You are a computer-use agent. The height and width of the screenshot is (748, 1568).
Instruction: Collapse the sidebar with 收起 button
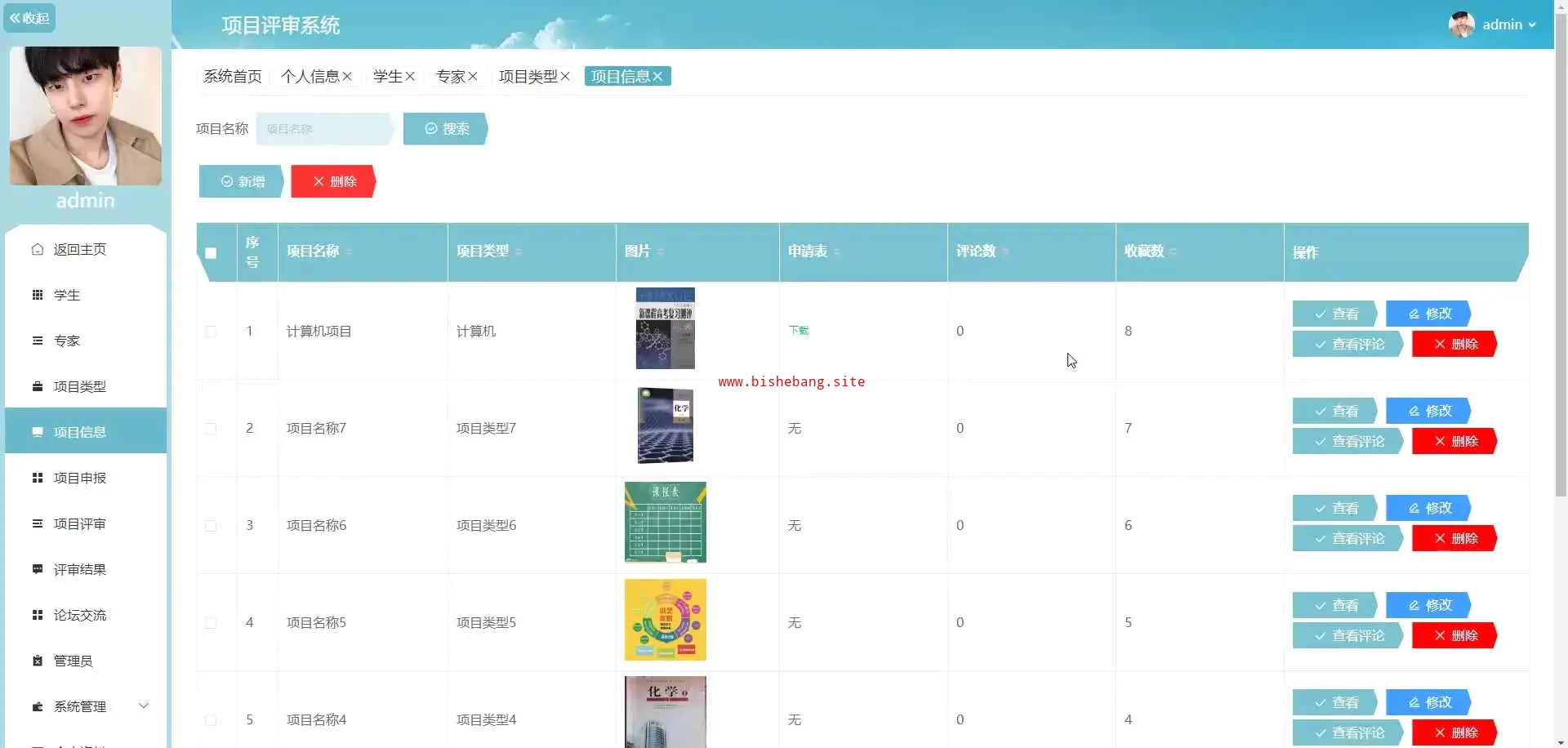click(29, 18)
